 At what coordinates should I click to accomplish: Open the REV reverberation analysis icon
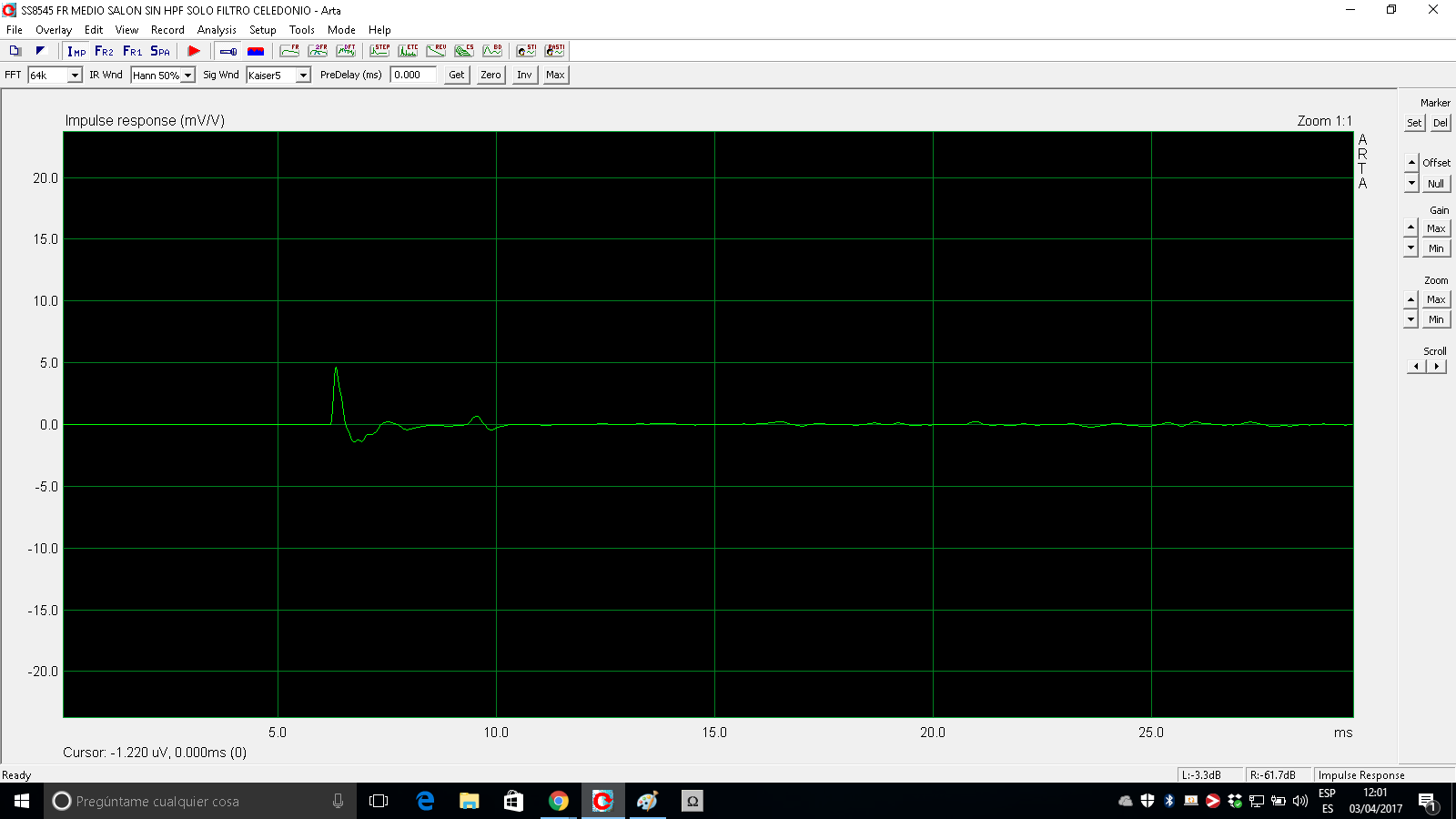(x=436, y=51)
